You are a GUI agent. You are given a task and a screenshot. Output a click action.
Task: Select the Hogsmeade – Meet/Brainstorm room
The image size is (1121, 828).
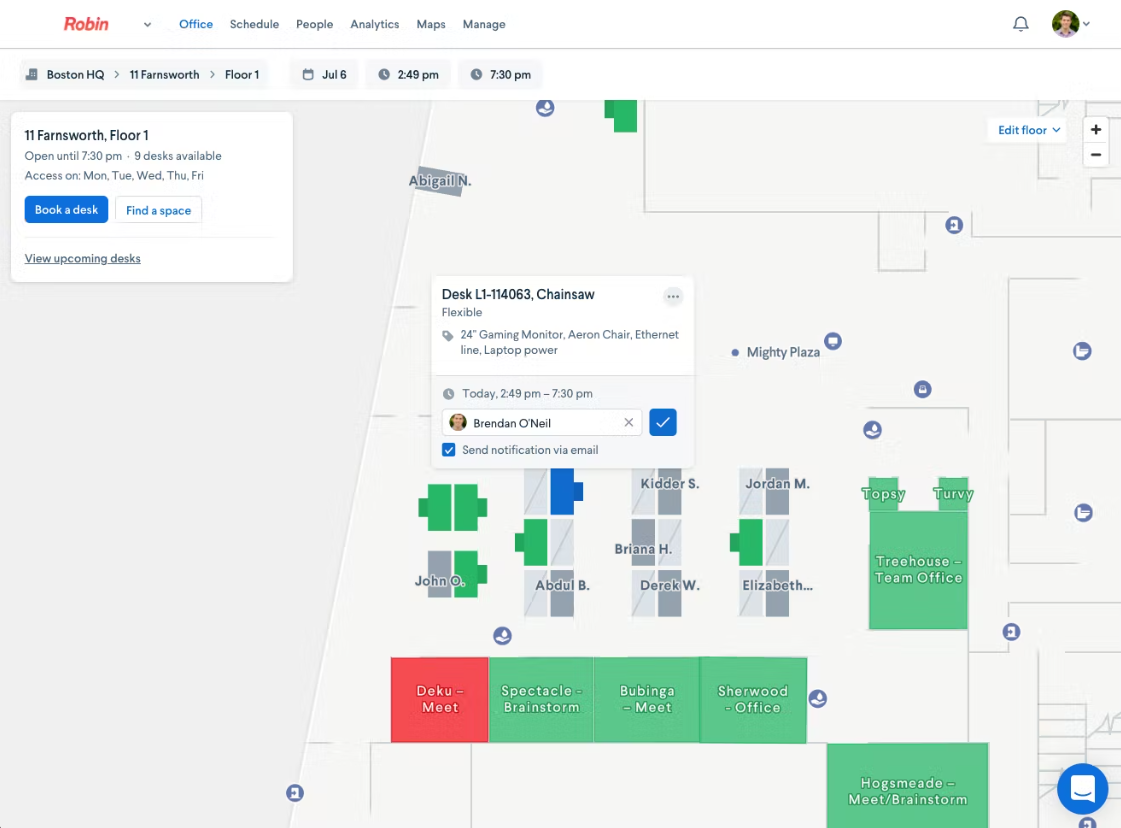[907, 786]
